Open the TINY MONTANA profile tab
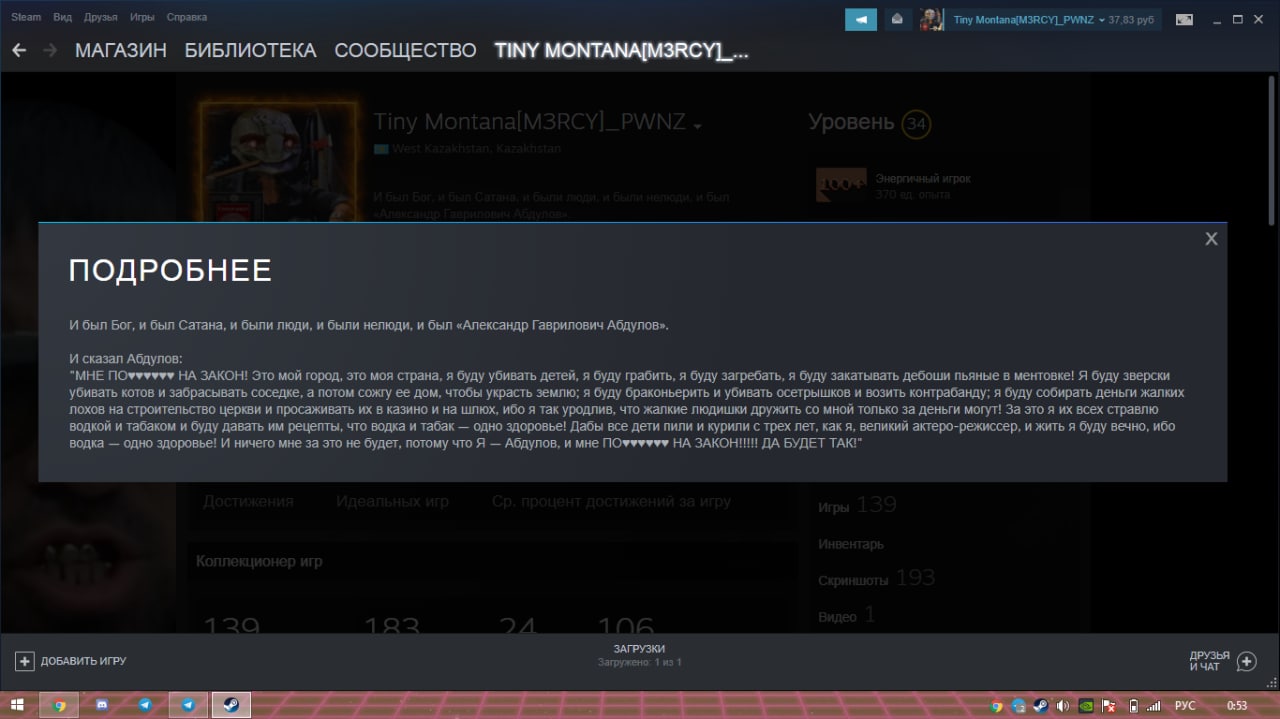This screenshot has height=719, width=1280. point(621,51)
